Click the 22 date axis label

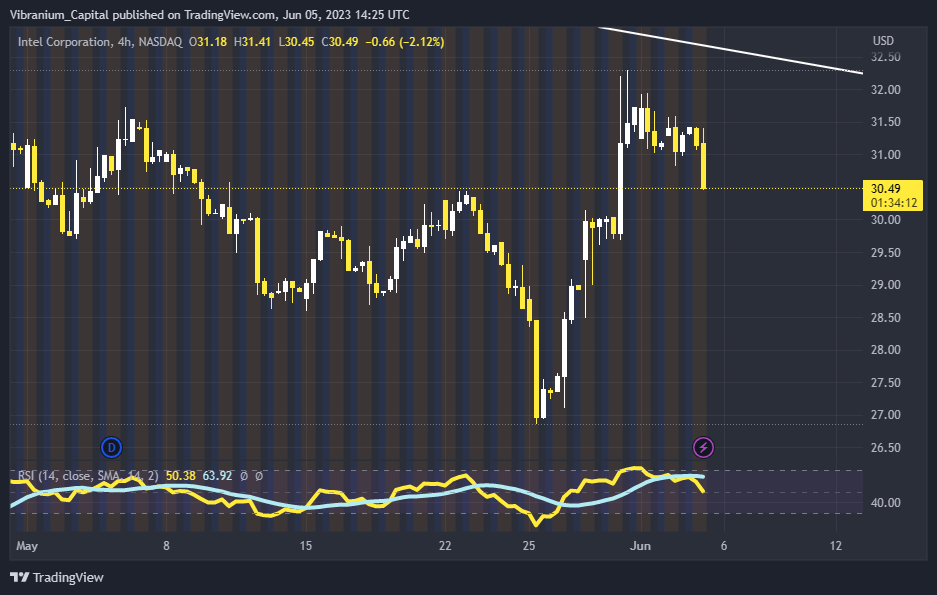[445, 545]
